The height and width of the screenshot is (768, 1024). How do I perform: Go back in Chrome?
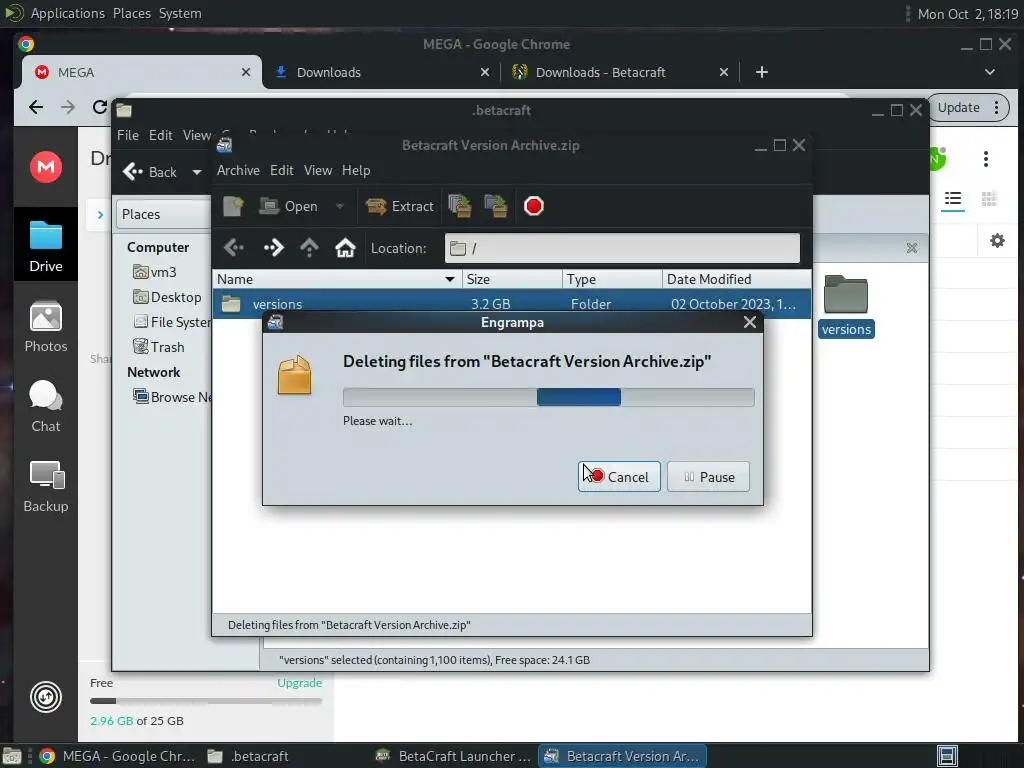click(36, 107)
